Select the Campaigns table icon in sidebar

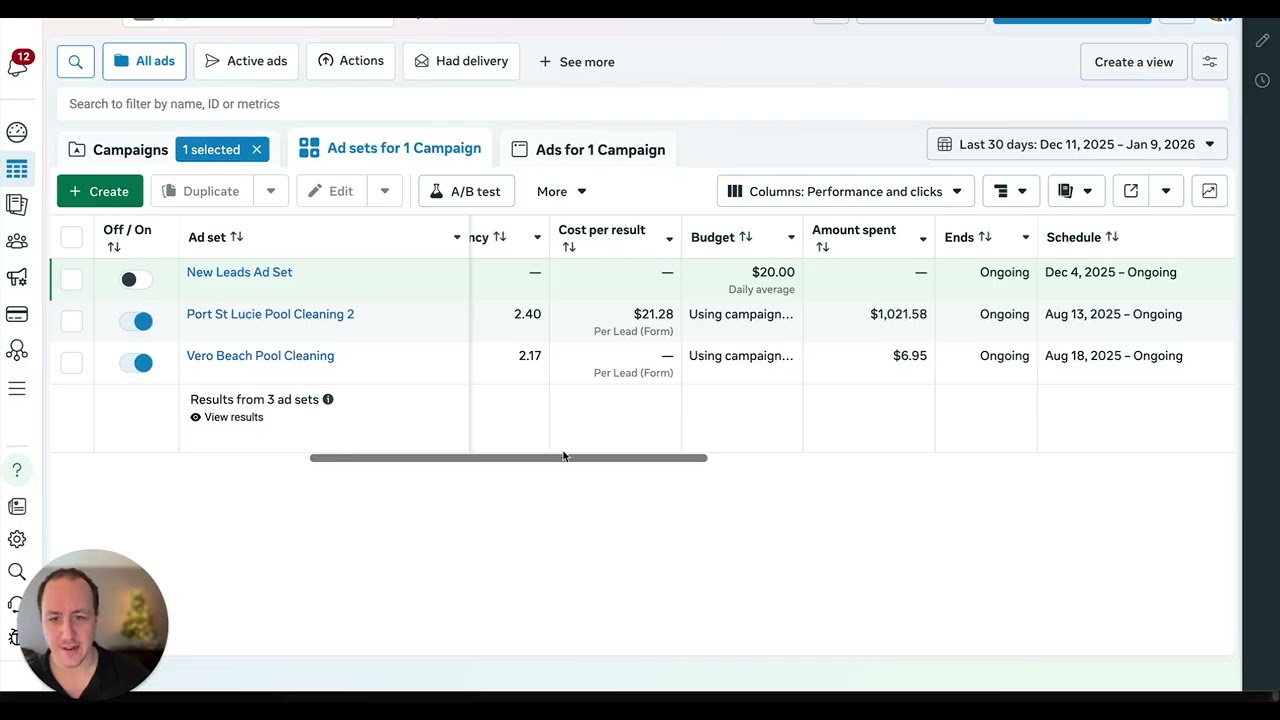pyautogui.click(x=17, y=169)
